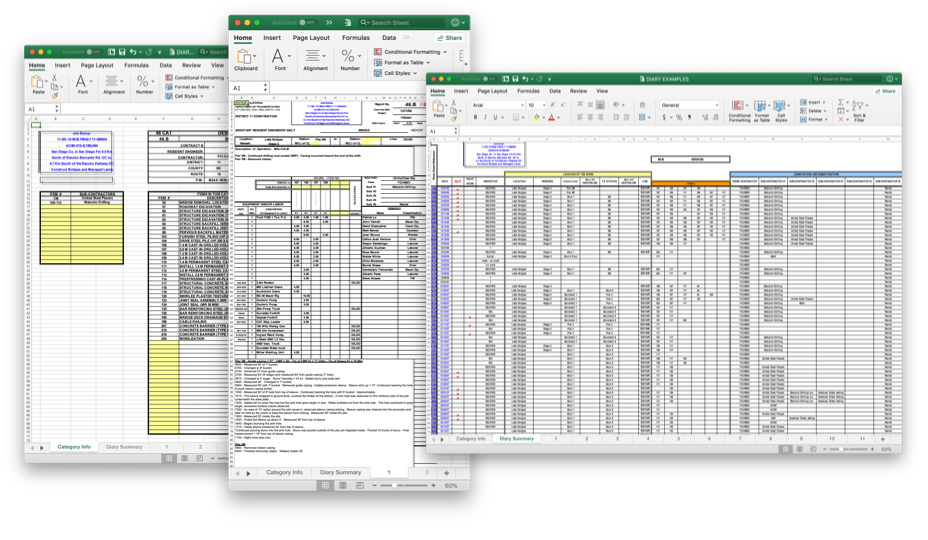This screenshot has height=540, width=928.
Task: Click the zoom out minus in the middle window status bar
Action: tap(374, 486)
